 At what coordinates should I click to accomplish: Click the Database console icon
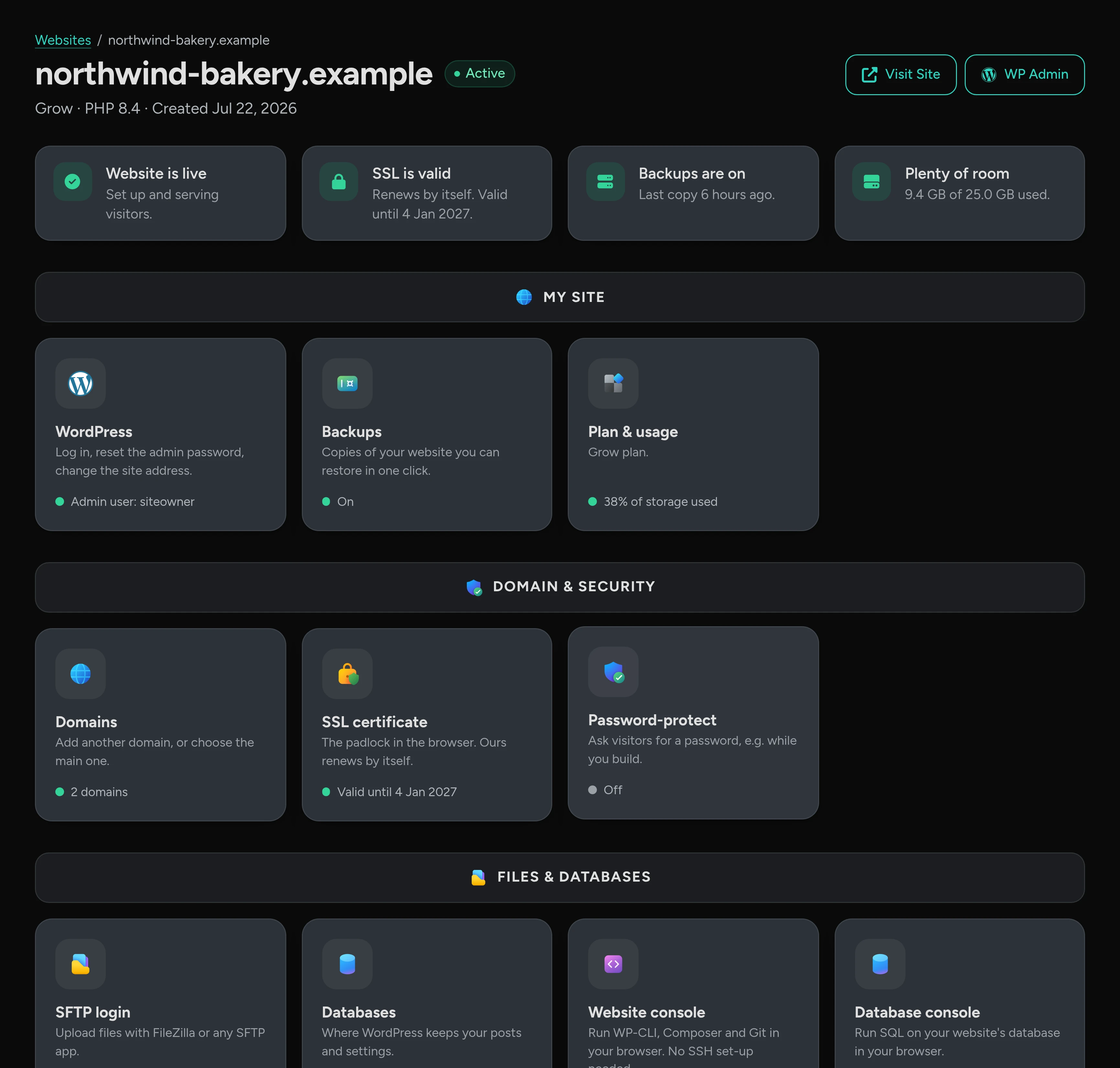coord(880,964)
